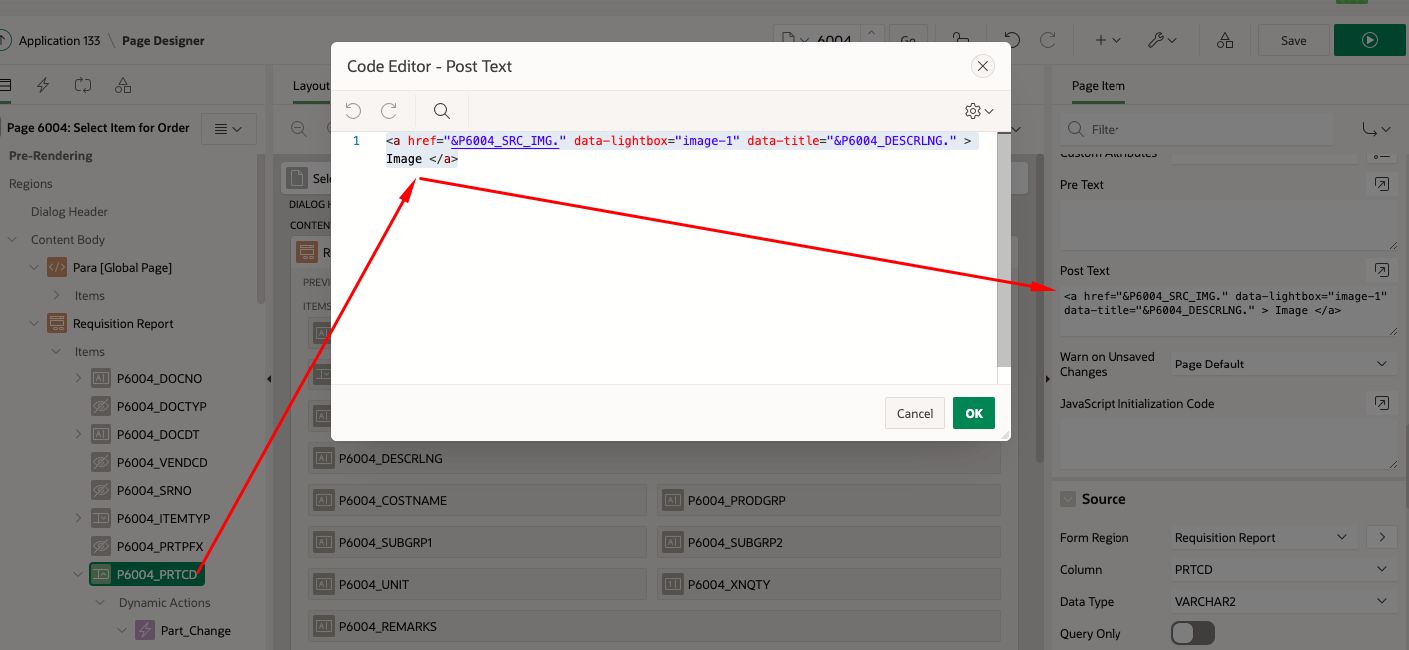Image resolution: width=1409 pixels, height=650 pixels.
Task: Switch to the Rendering tree tab
Action: coord(6,86)
